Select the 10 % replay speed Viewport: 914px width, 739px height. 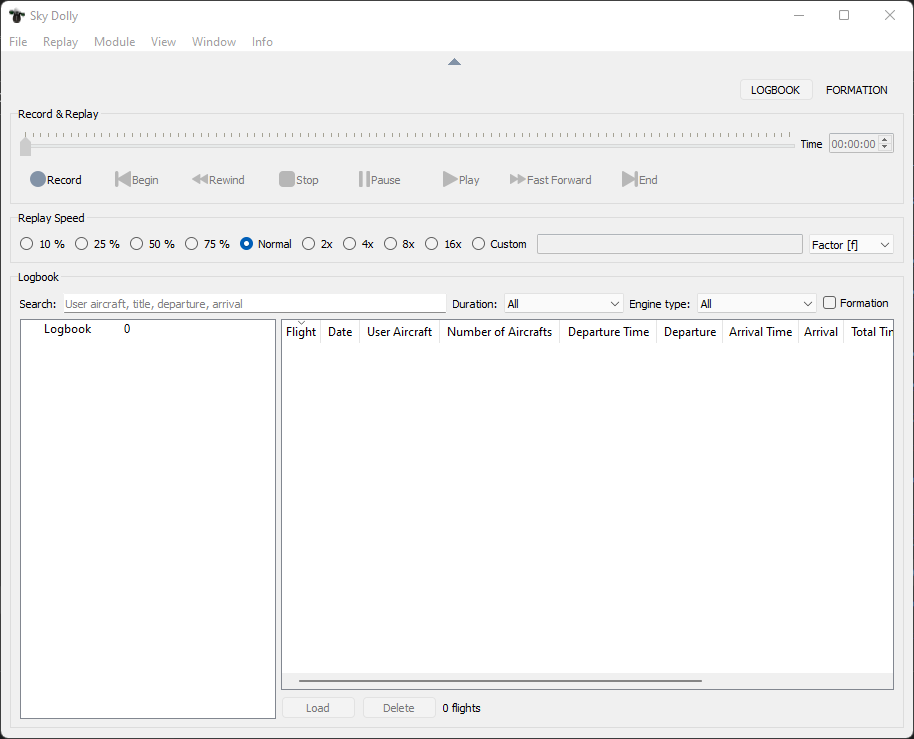click(x=42, y=244)
